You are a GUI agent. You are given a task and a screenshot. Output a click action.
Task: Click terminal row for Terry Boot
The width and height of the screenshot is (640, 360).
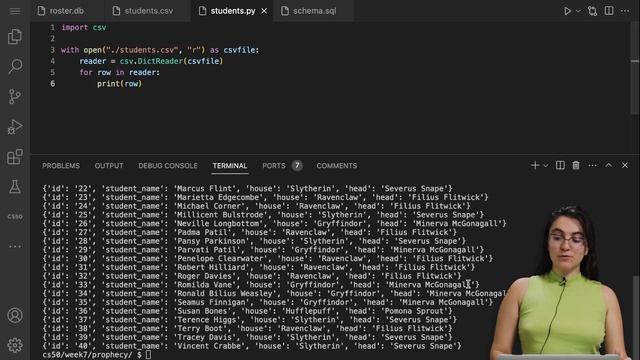(x=247, y=329)
